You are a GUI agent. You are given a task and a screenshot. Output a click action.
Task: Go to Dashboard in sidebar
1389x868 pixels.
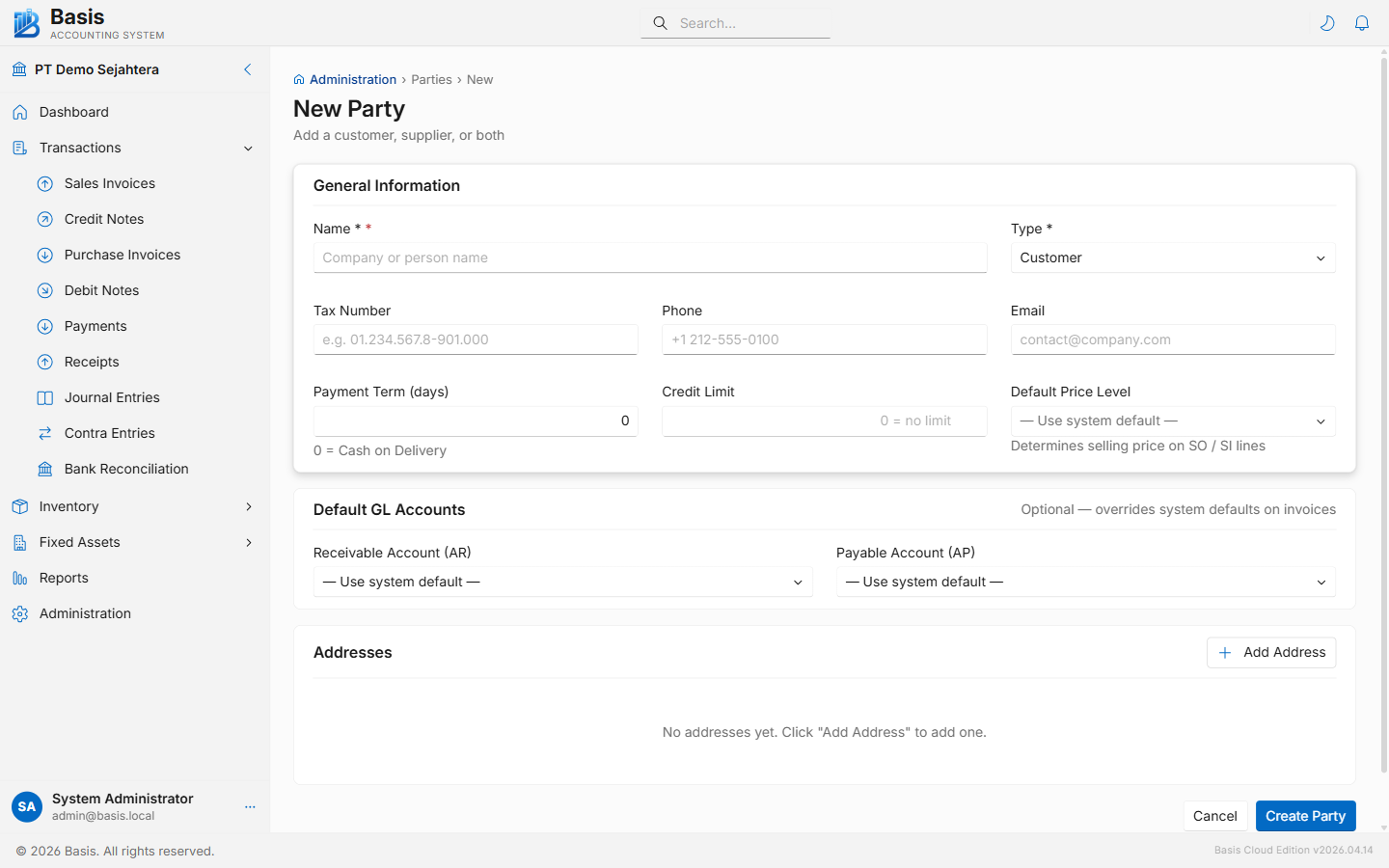click(74, 112)
